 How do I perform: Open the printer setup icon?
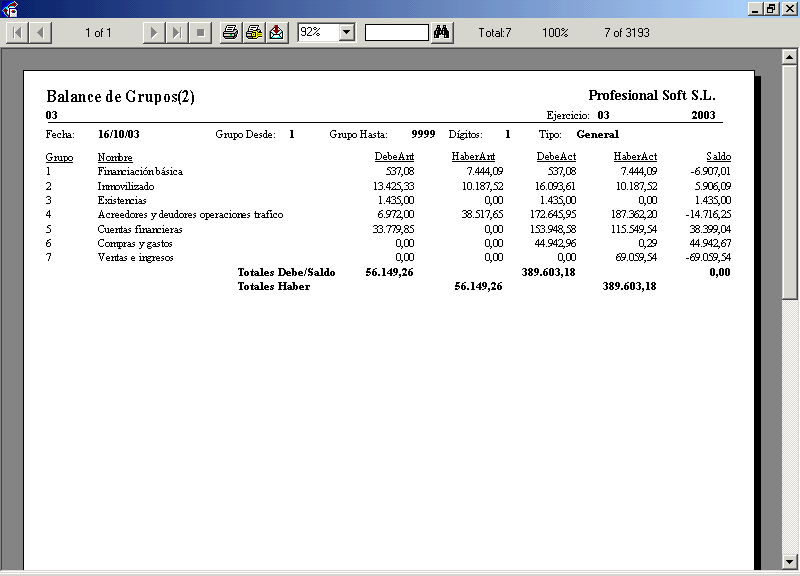click(x=254, y=33)
